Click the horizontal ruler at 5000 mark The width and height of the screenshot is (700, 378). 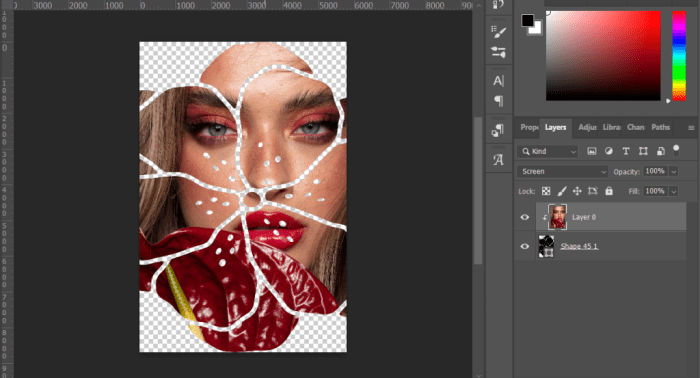[327, 5]
